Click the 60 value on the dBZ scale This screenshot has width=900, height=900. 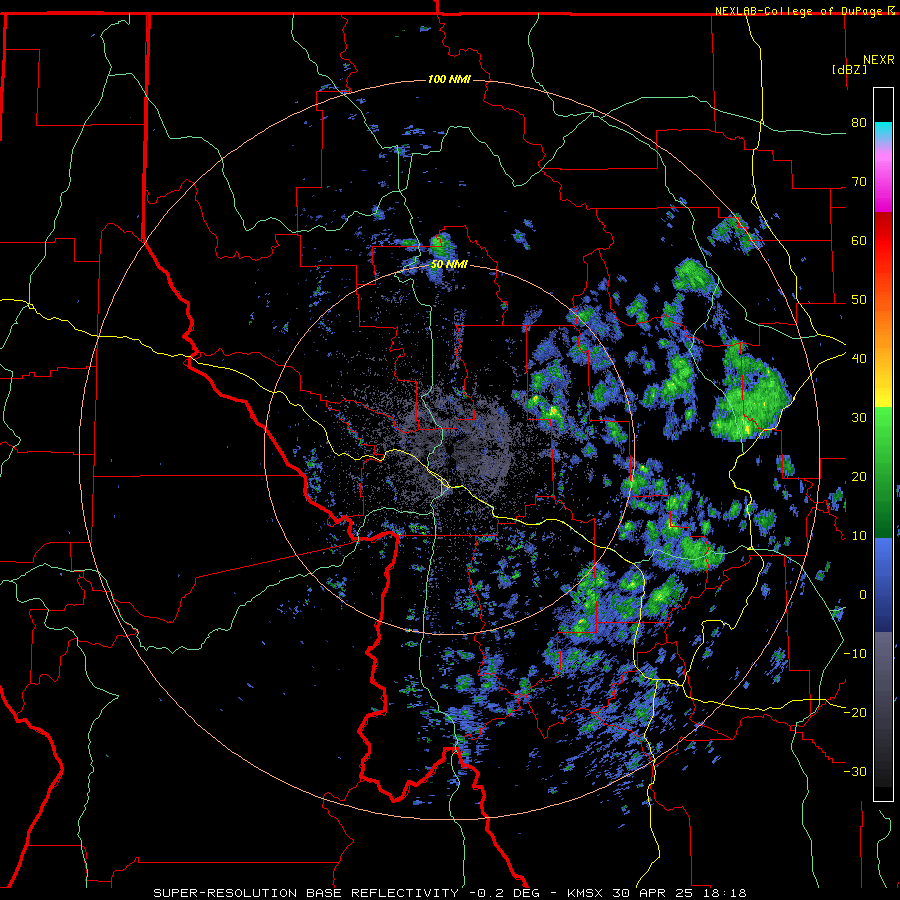pyautogui.click(x=859, y=240)
